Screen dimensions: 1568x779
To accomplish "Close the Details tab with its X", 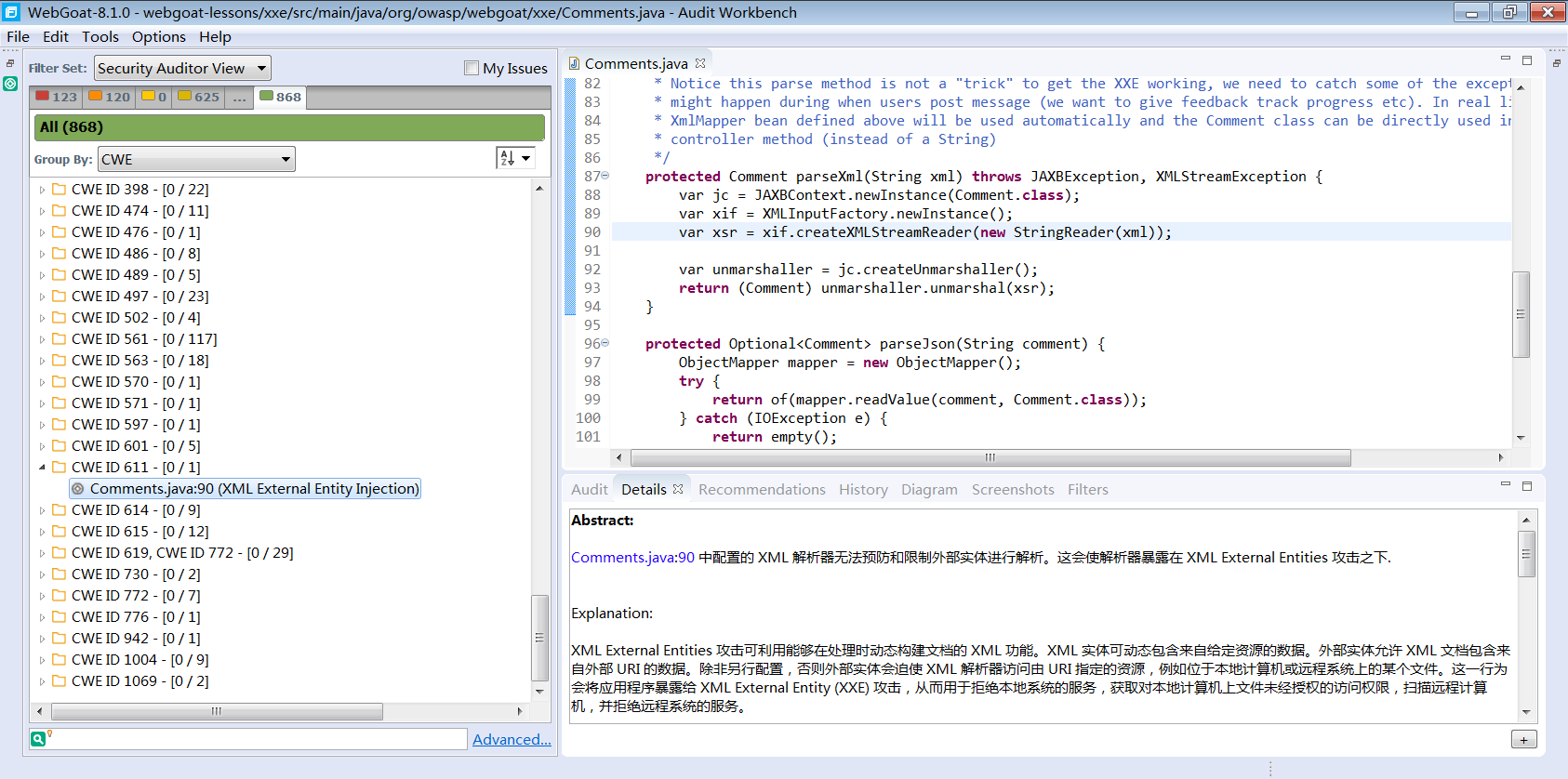I will coord(678,489).
